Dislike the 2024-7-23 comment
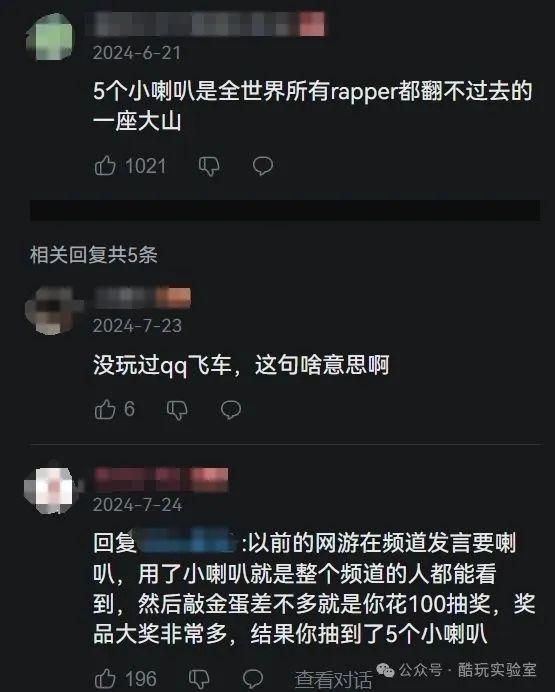Image resolution: width=555 pixels, height=692 pixels. [177, 410]
